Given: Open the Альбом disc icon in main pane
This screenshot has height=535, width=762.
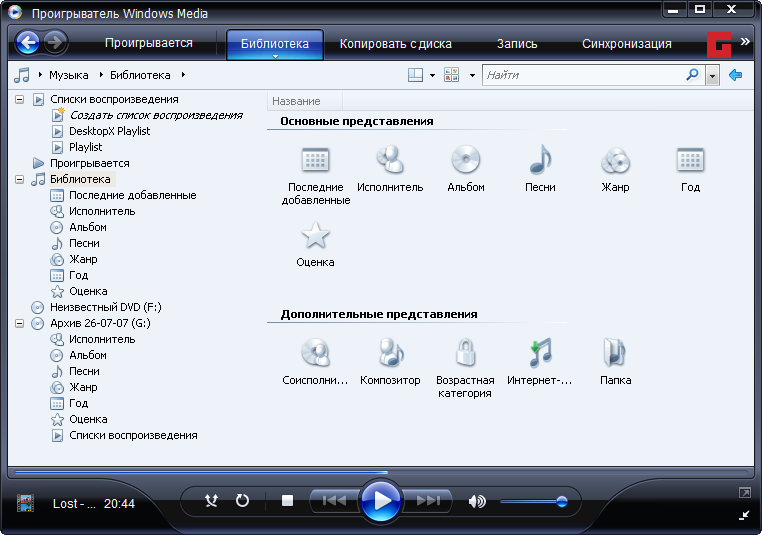Looking at the screenshot, I should coord(466,159).
